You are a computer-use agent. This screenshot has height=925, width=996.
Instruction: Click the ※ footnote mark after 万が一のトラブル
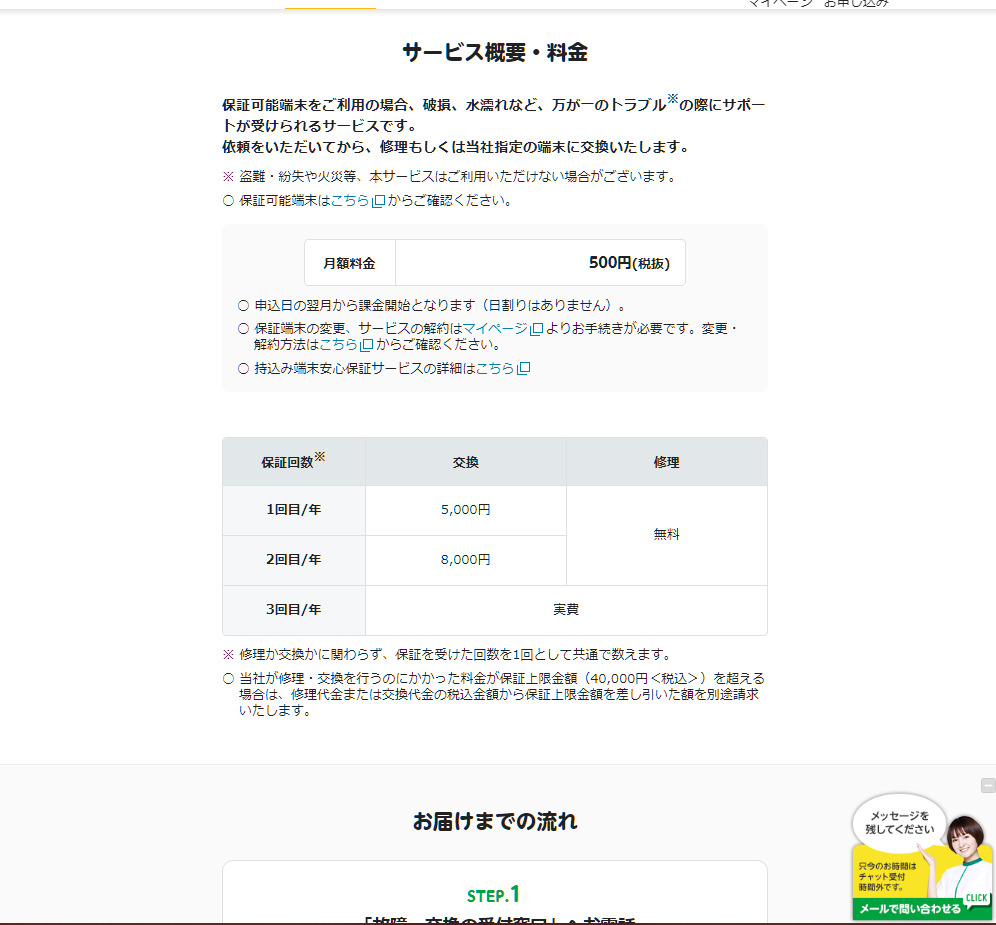pos(673,99)
